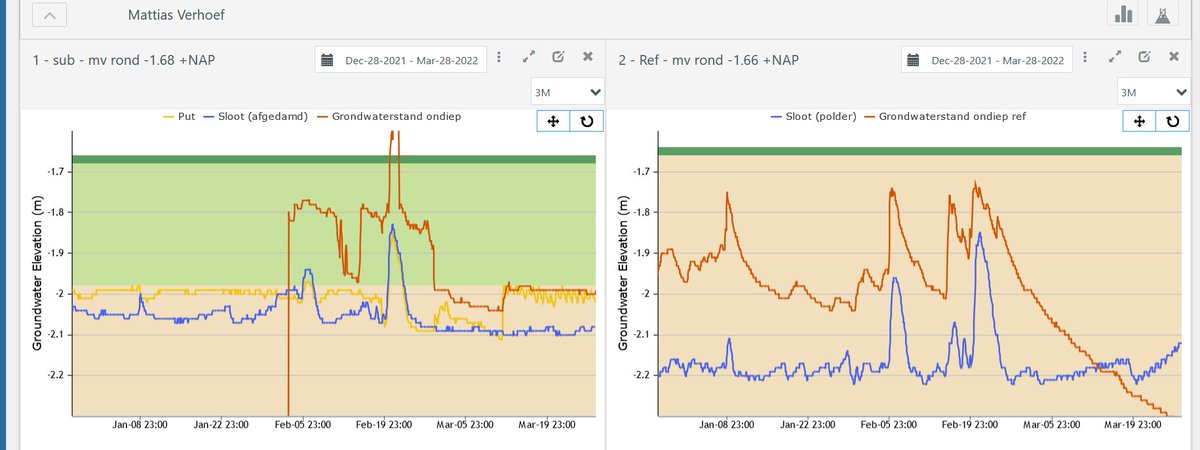Toggle Grondwaterstand ondiep series in chart 1
Image resolution: width=1200 pixels, height=450 pixels.
(x=387, y=117)
